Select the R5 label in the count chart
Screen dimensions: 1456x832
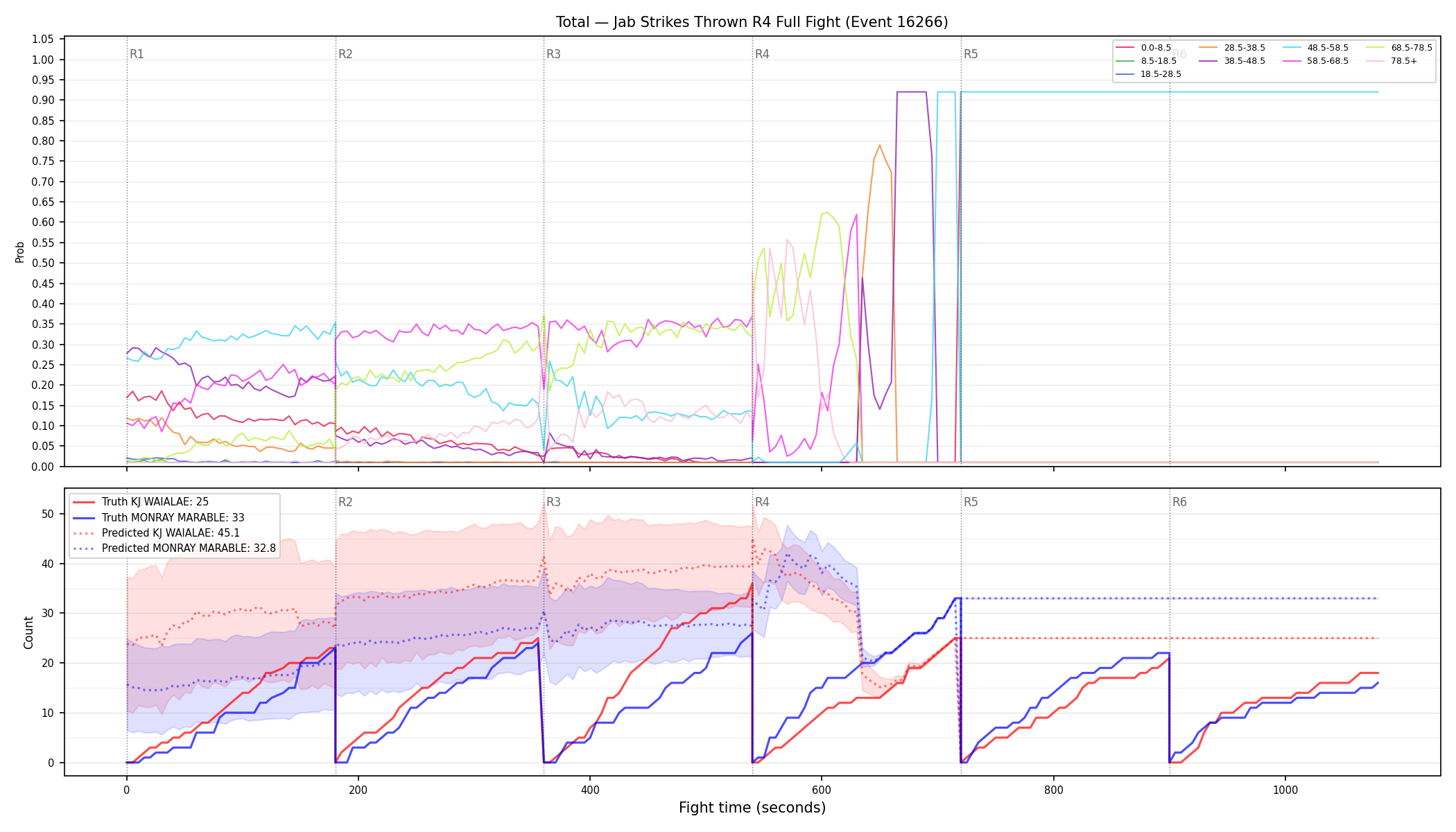pyautogui.click(x=971, y=502)
